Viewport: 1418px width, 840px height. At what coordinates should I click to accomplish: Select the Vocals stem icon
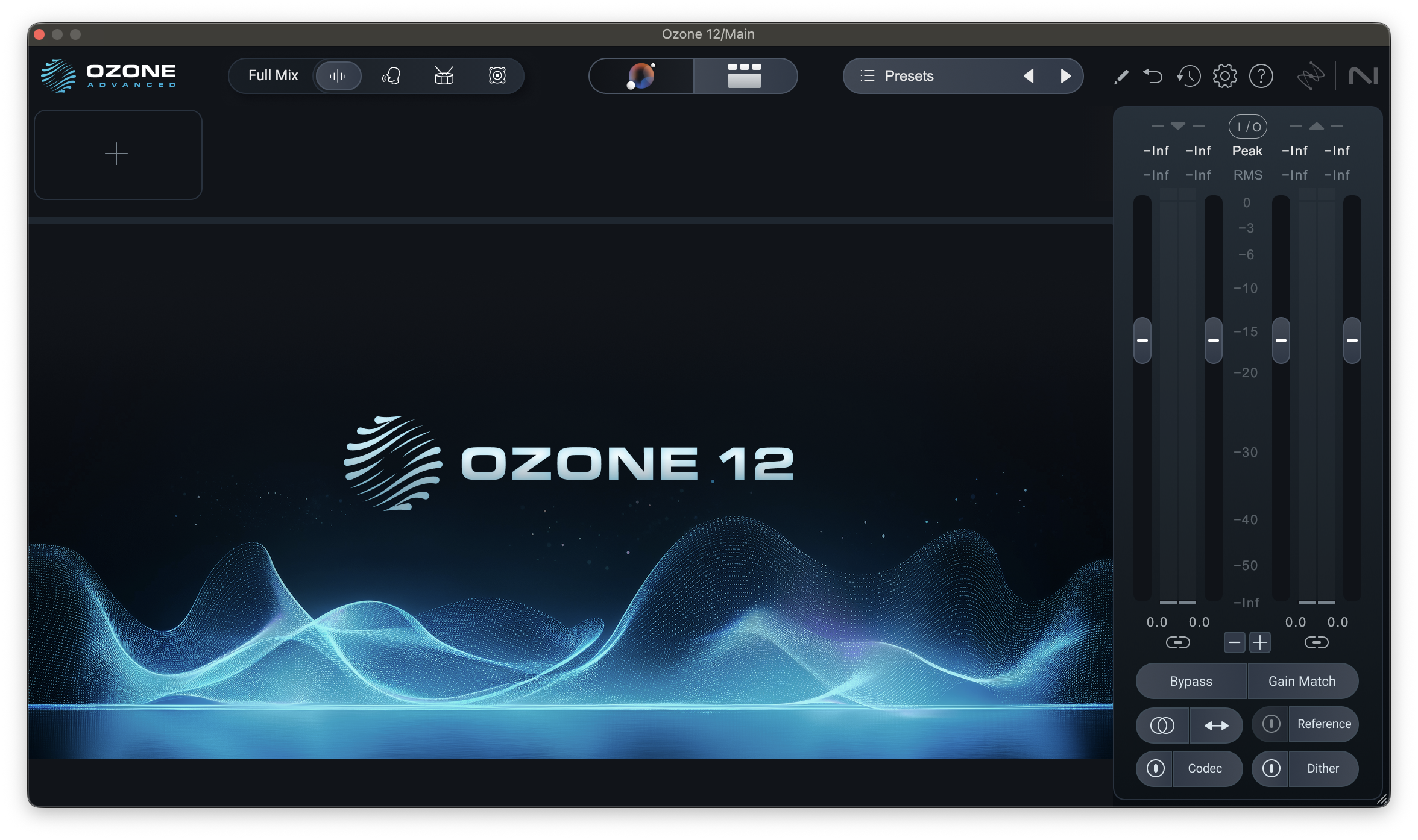(391, 75)
